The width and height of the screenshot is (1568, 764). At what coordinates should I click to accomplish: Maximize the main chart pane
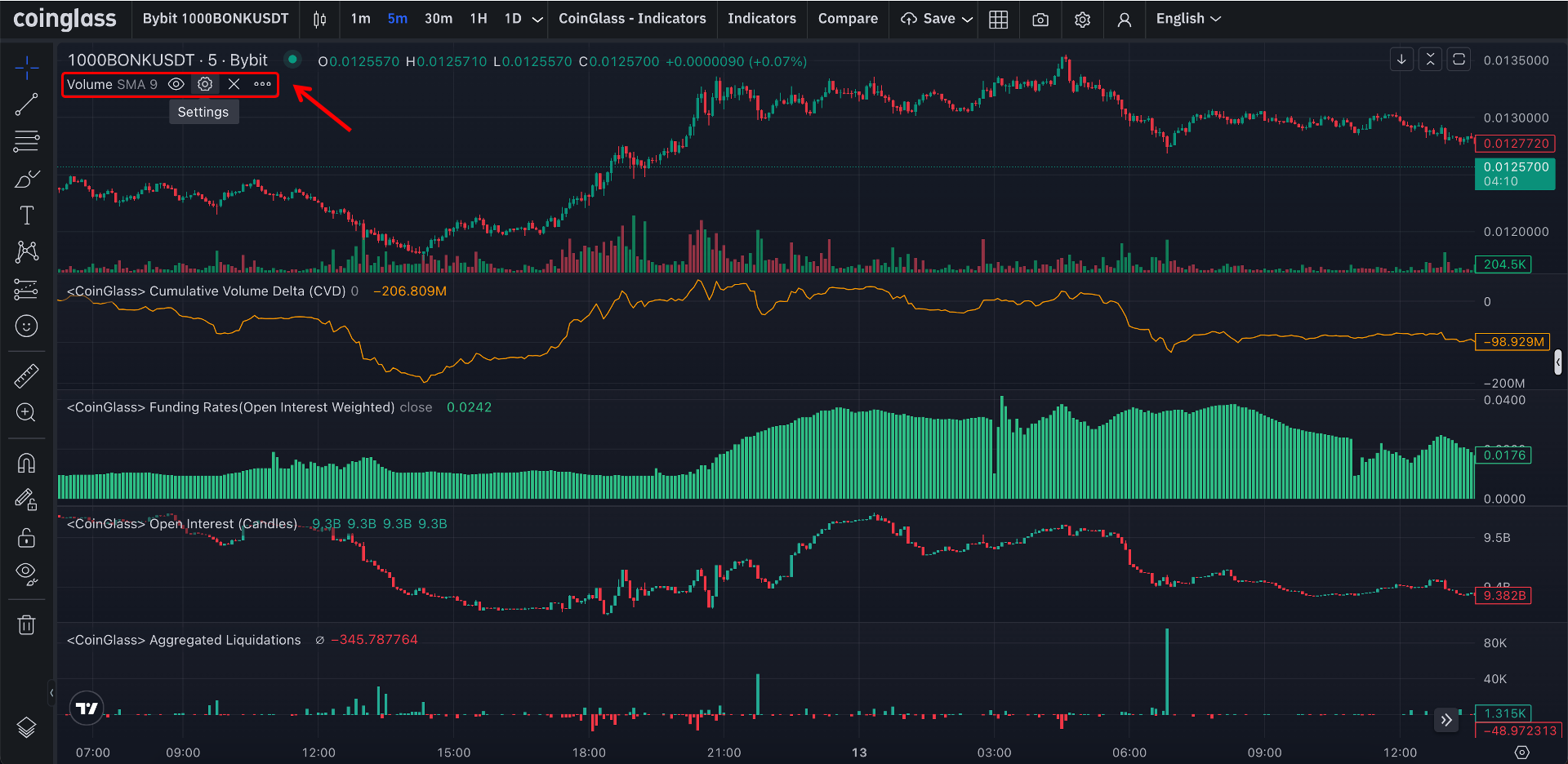pyautogui.click(x=1459, y=60)
